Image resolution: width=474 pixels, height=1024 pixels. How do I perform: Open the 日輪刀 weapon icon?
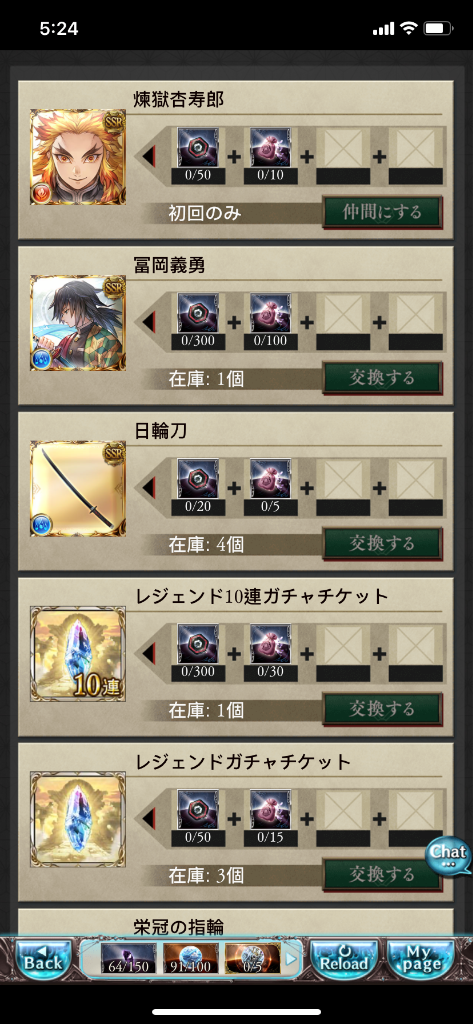tap(78, 489)
